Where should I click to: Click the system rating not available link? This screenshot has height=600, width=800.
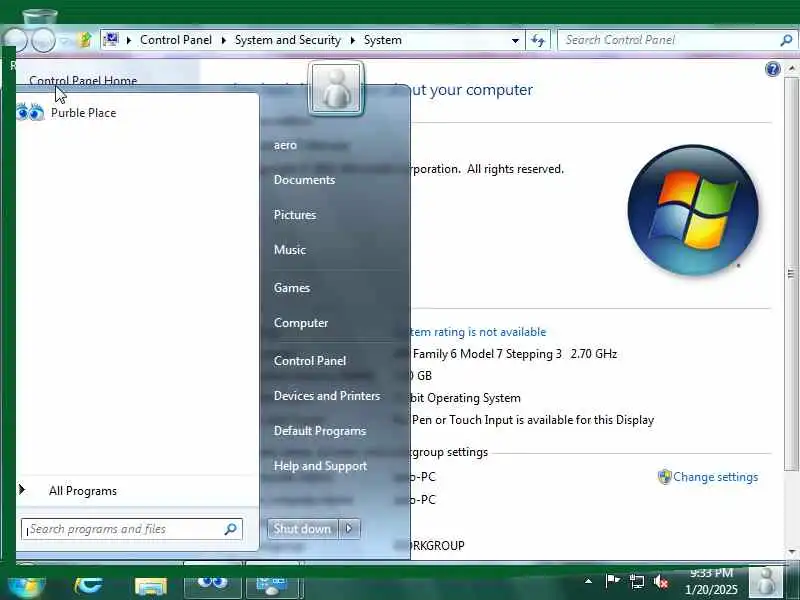pyautogui.click(x=478, y=332)
